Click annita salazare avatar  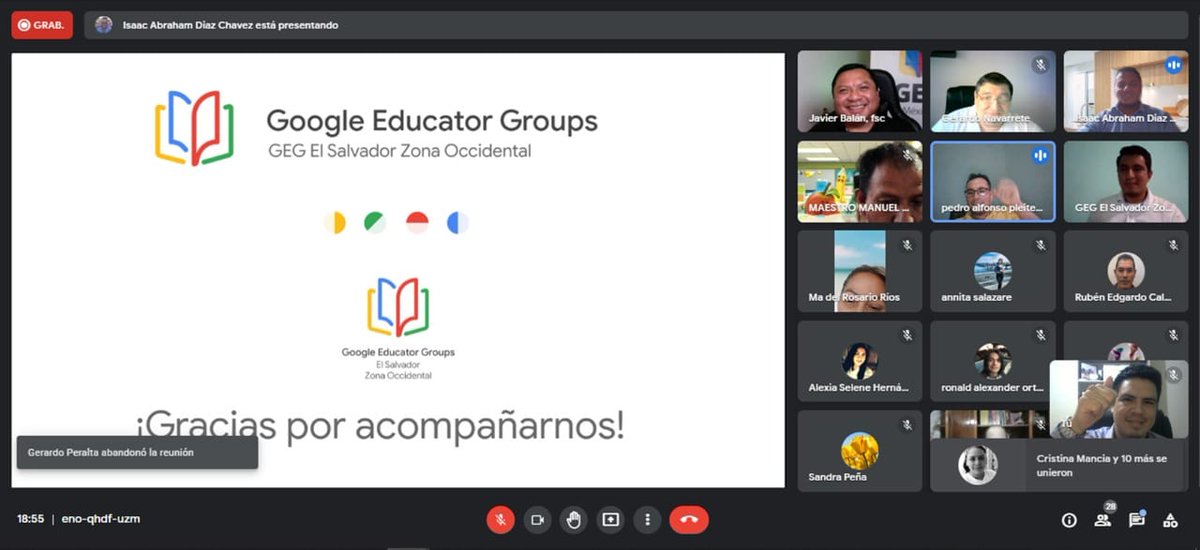coord(993,270)
